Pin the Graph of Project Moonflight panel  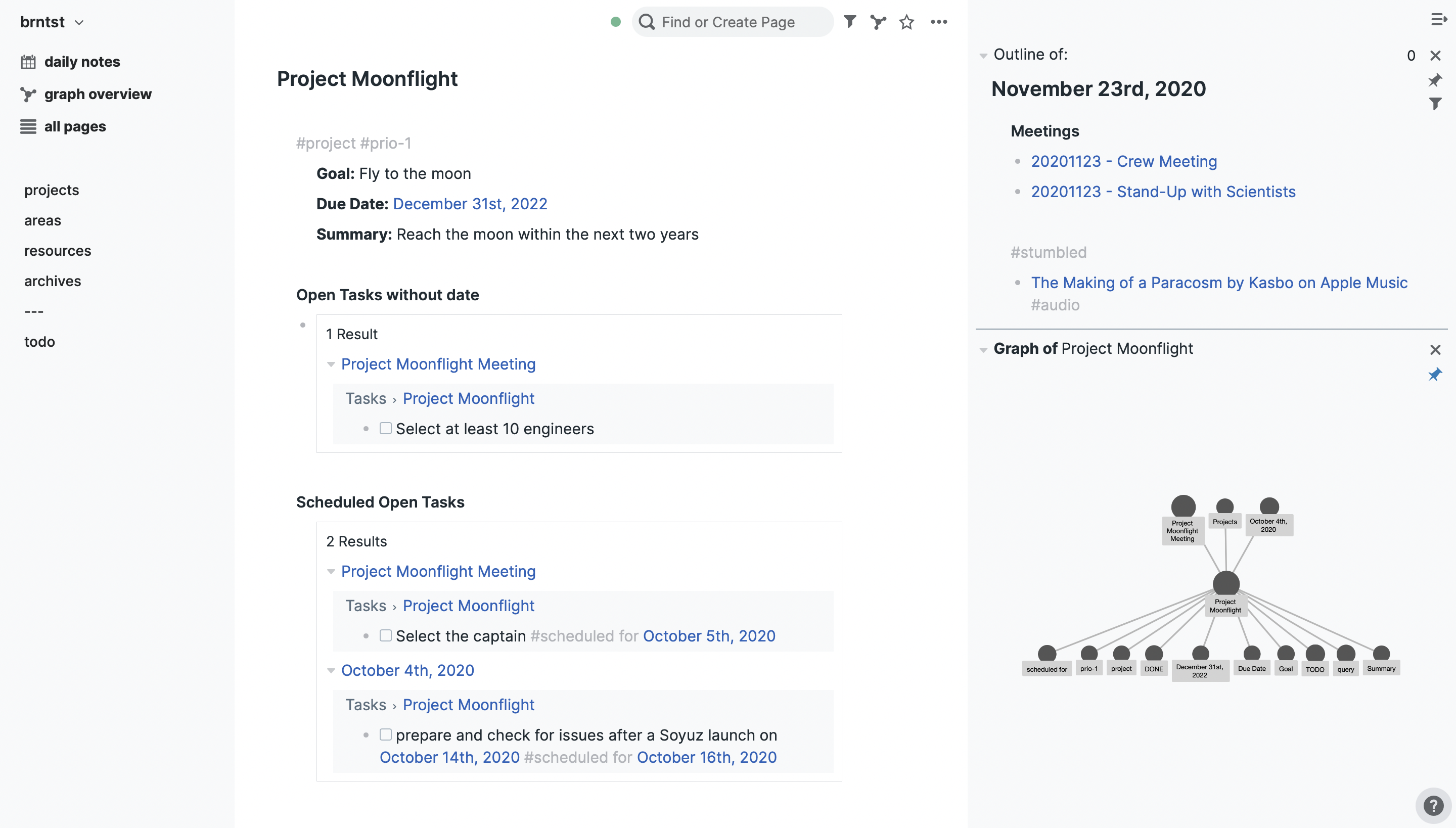pyautogui.click(x=1435, y=375)
